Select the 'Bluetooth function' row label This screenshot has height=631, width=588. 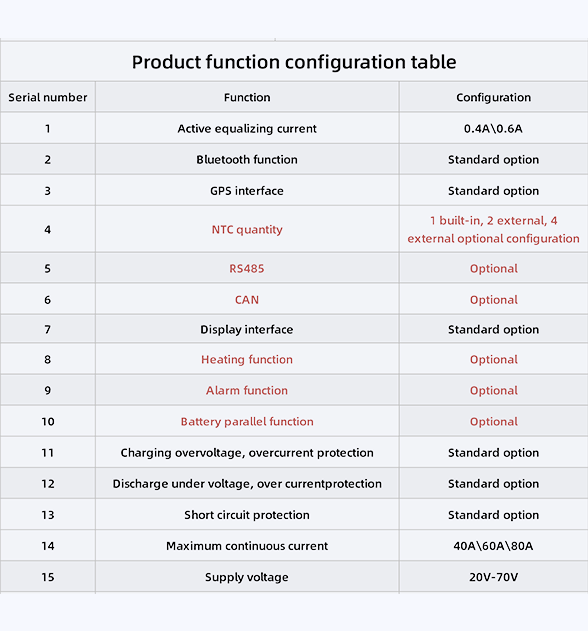247,160
